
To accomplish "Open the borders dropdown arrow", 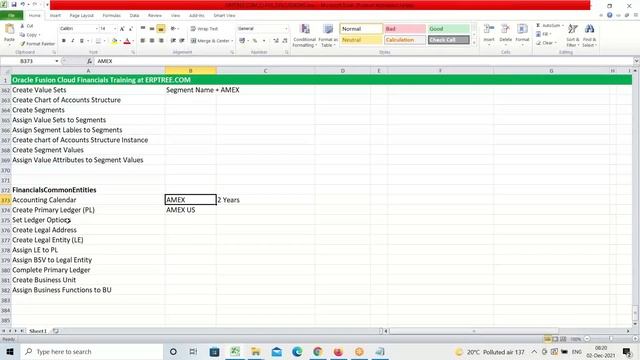I will pyautogui.click(x=104, y=41).
